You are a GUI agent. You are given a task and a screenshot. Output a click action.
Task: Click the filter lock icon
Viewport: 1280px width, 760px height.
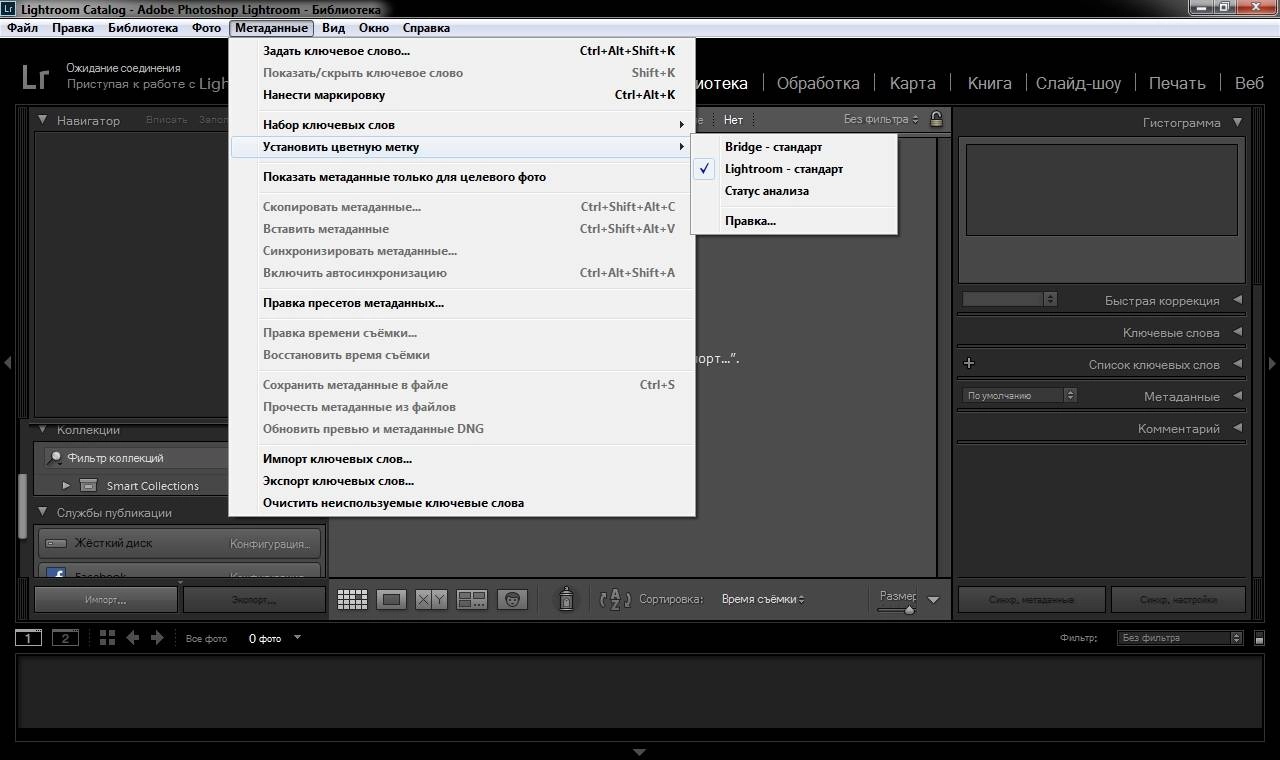[x=936, y=119]
